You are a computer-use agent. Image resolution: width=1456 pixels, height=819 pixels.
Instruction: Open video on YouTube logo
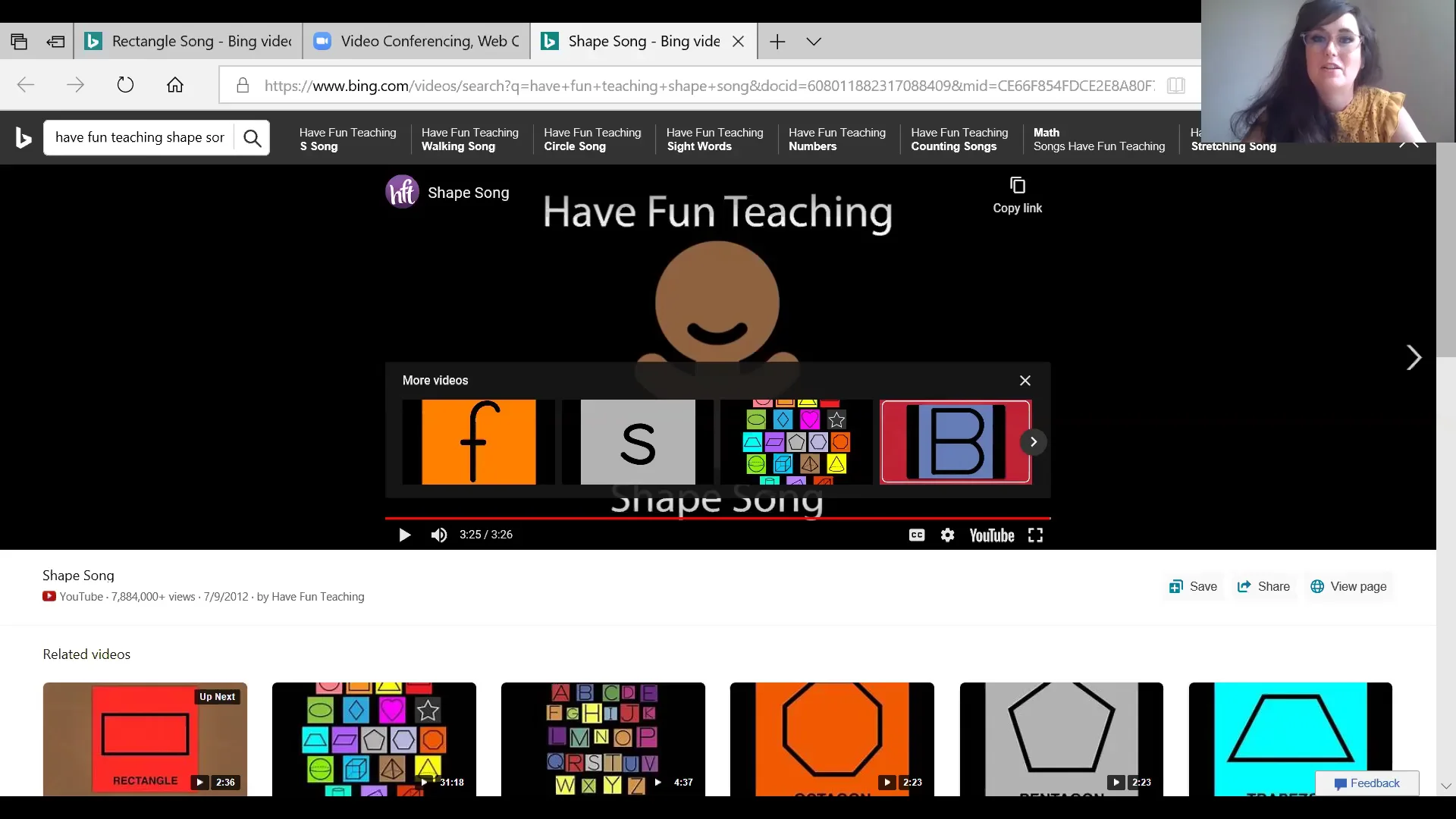point(992,535)
